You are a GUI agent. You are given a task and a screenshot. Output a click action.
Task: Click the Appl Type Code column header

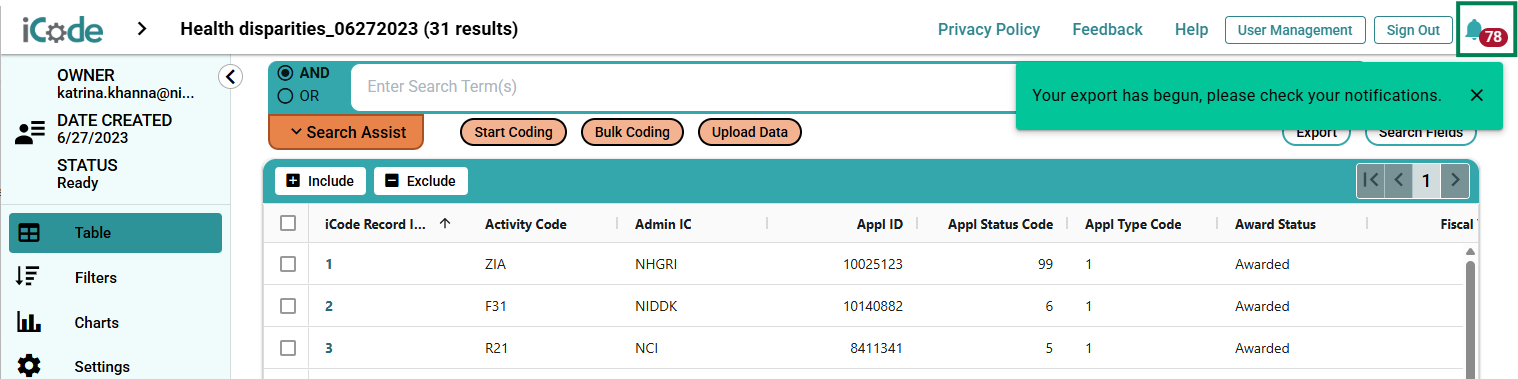[1133, 224]
